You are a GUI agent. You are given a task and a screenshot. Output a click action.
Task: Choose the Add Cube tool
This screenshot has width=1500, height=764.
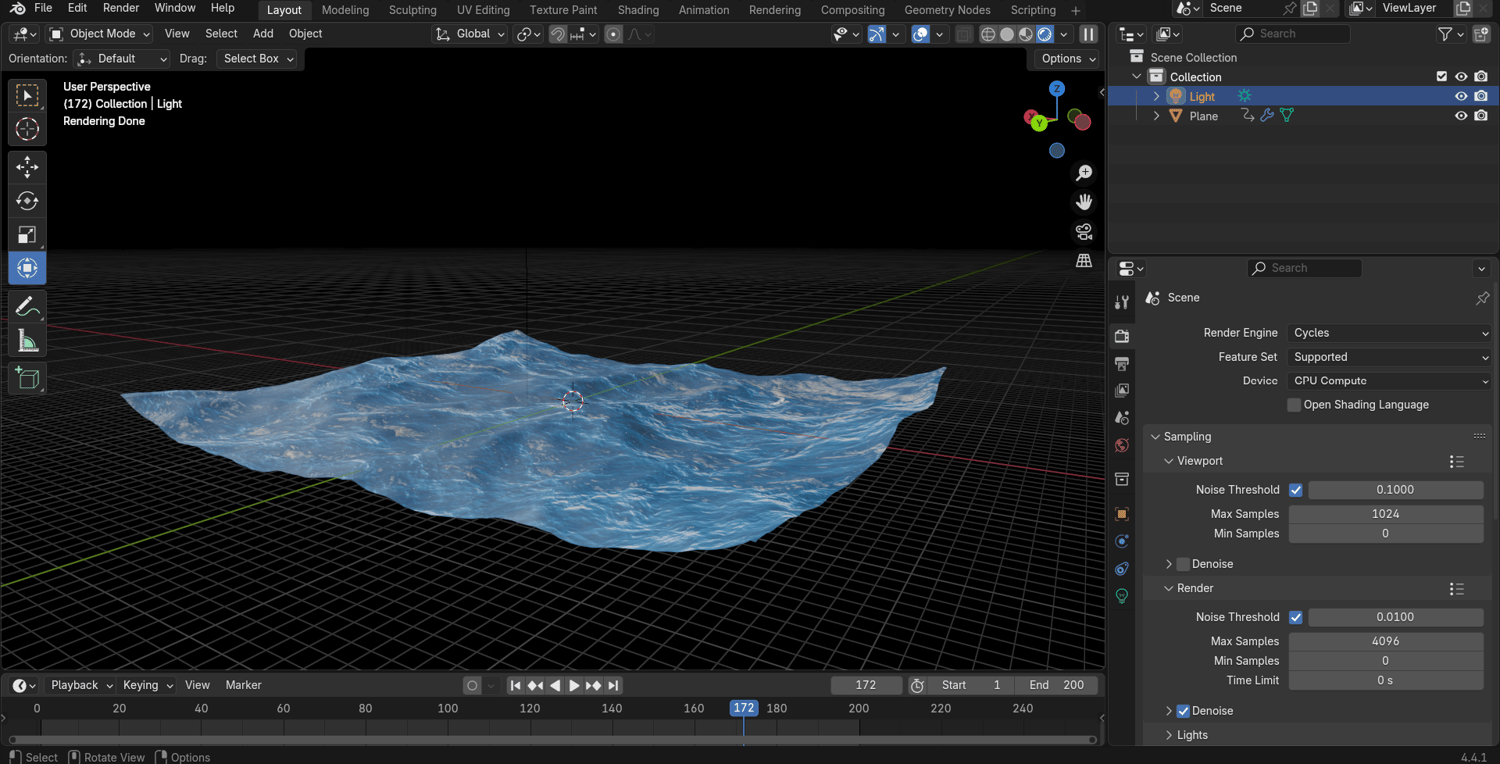pyautogui.click(x=27, y=378)
